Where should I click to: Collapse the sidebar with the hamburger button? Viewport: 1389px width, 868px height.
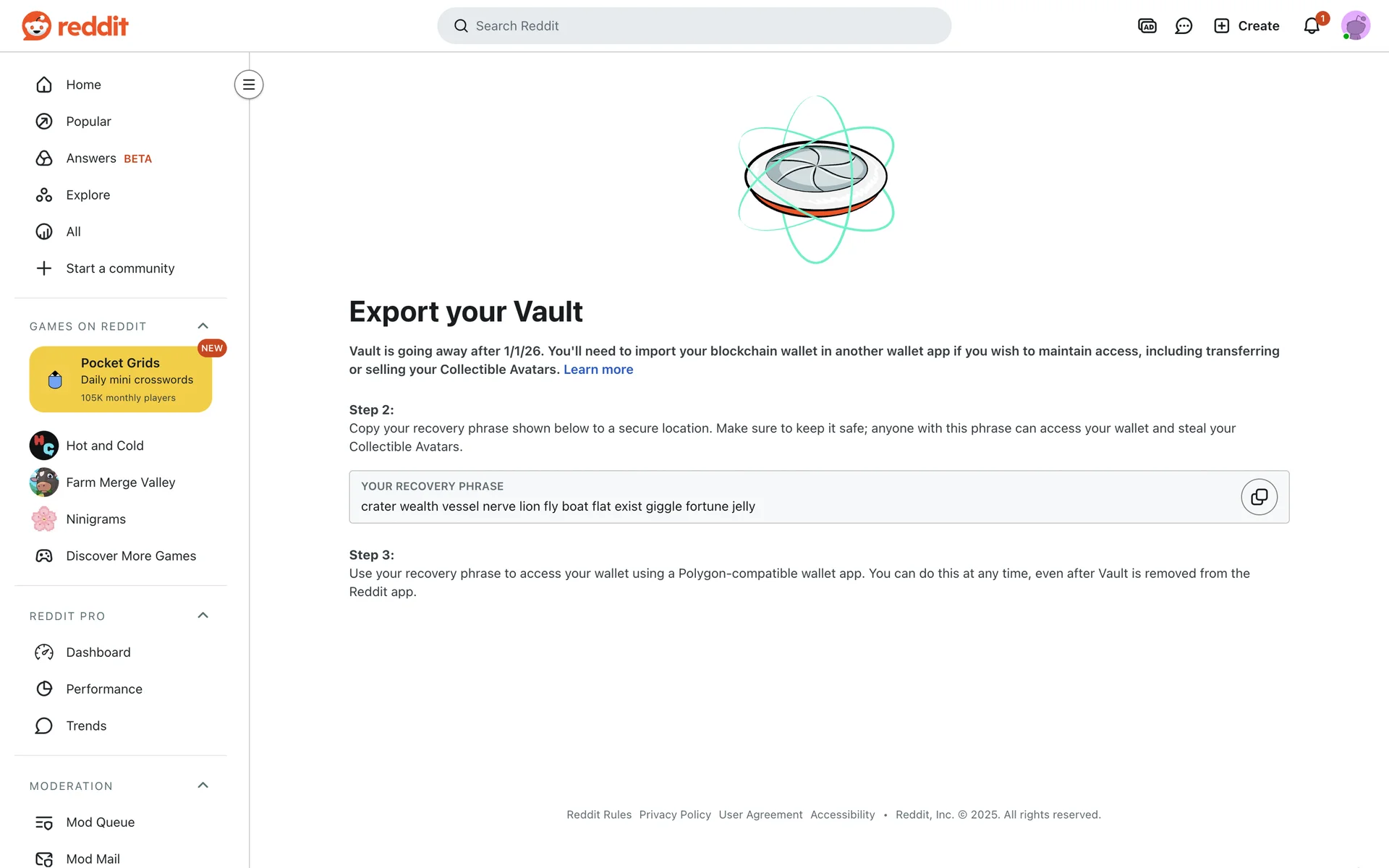pyautogui.click(x=249, y=85)
